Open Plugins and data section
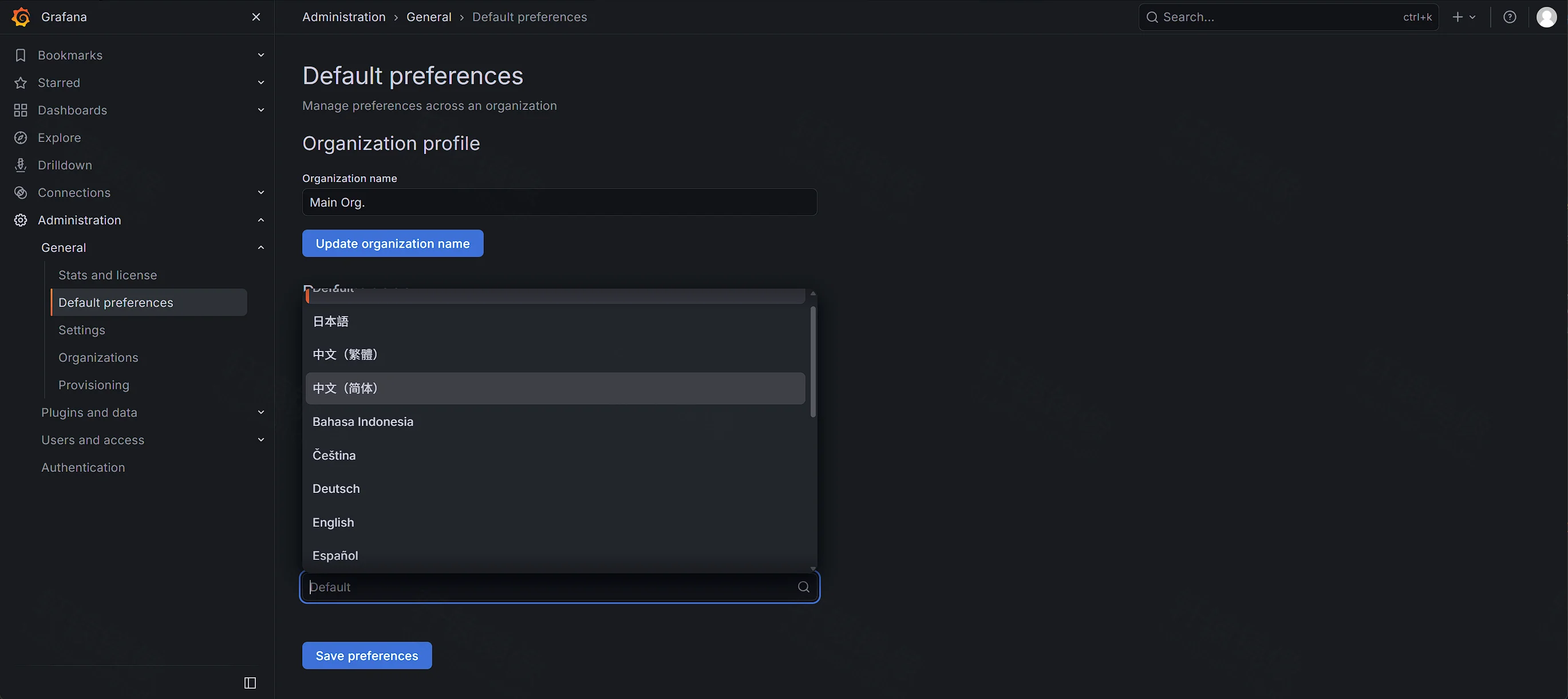The image size is (1568, 699). pos(89,412)
